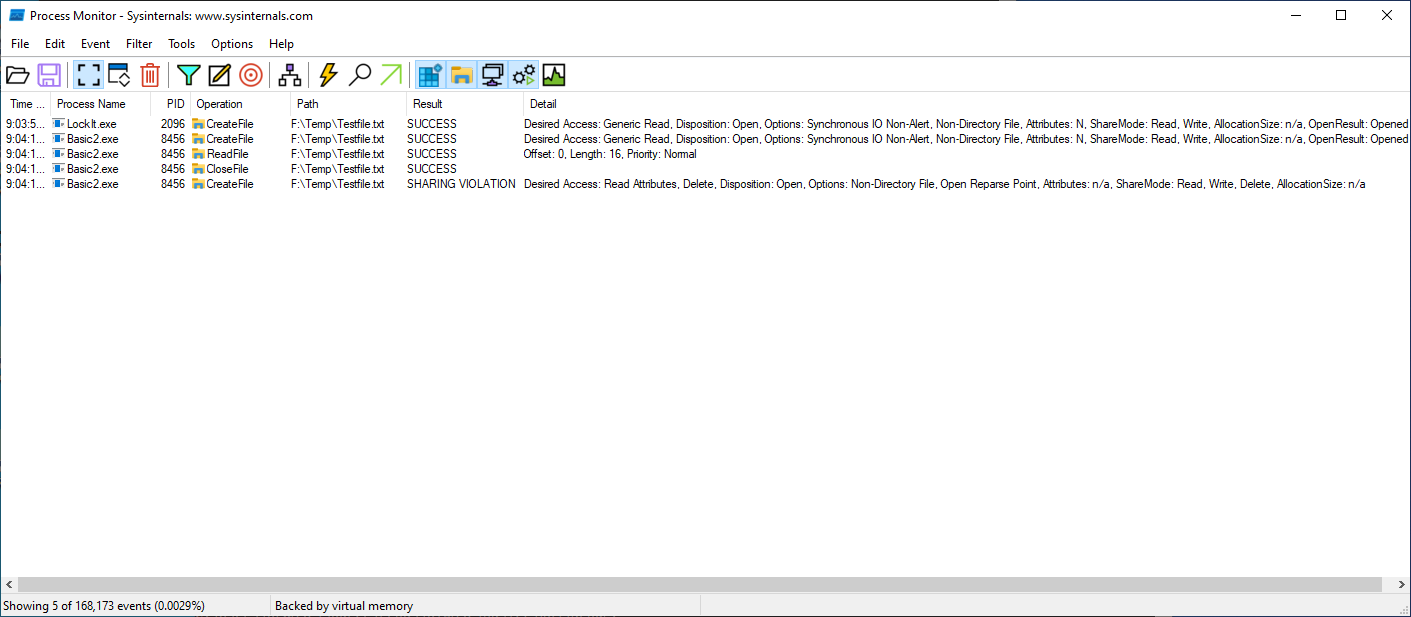Click the CloseFile operation cell
Screen dimensions: 1411x617
229,169
